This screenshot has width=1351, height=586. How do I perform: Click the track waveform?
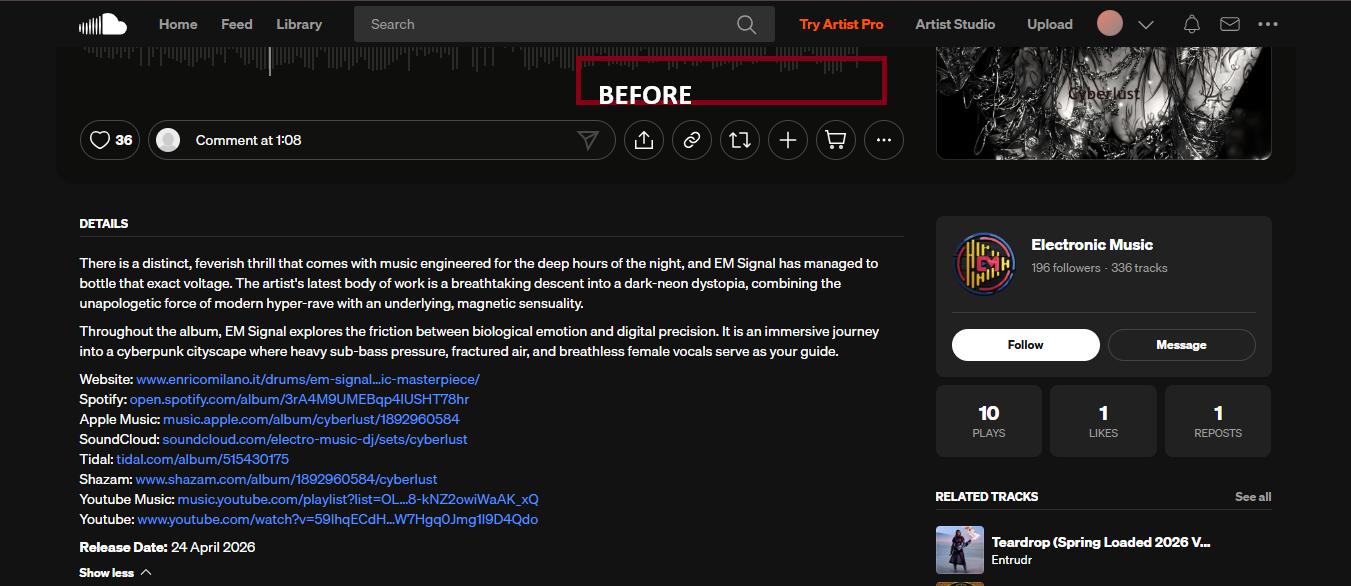470,62
